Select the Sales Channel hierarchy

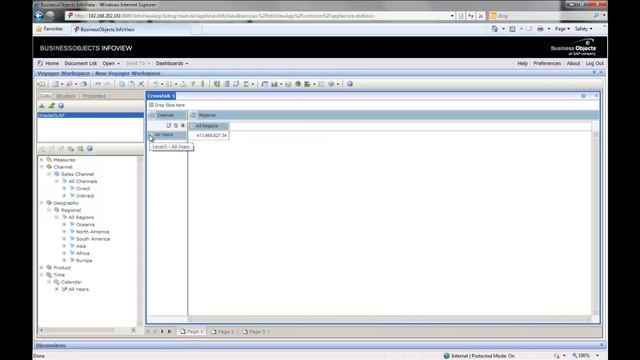77,174
